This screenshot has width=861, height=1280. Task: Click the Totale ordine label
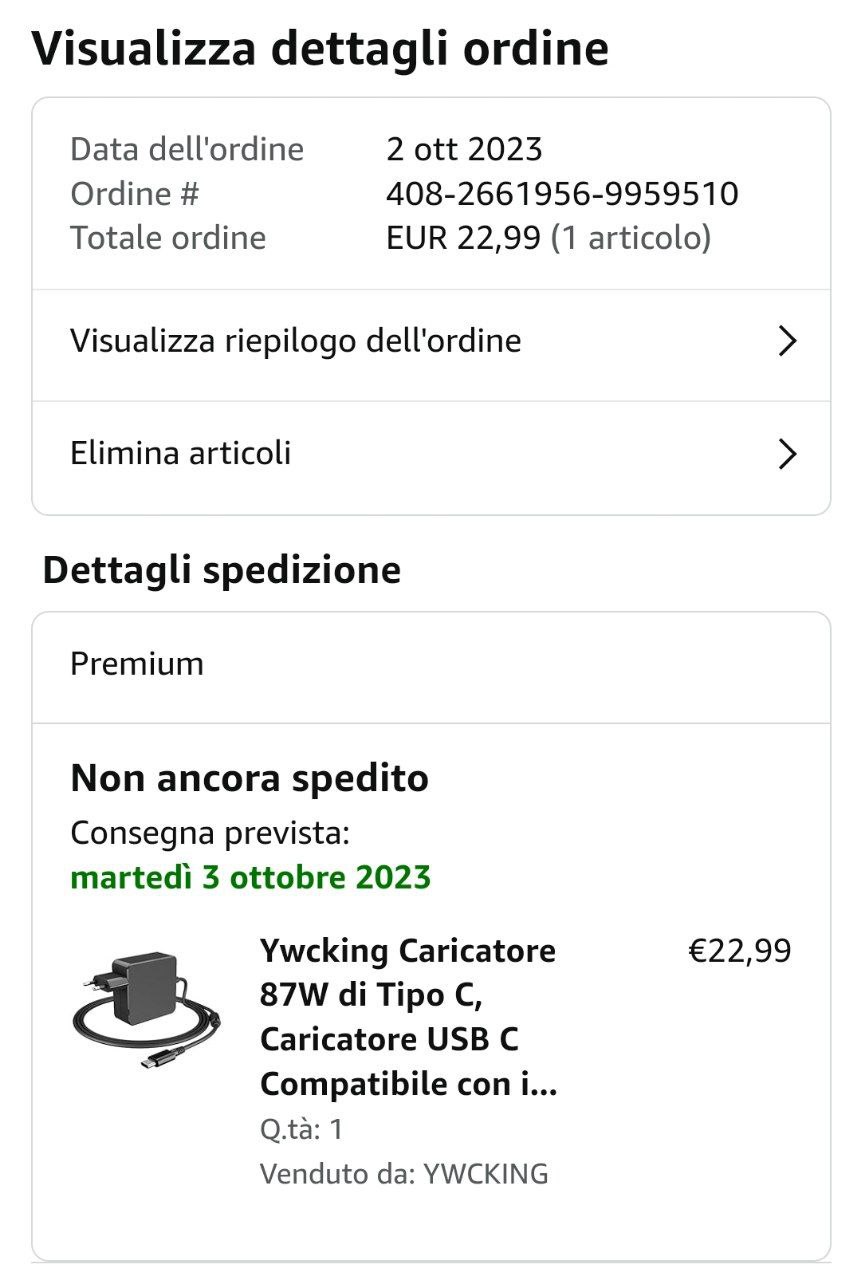[168, 238]
